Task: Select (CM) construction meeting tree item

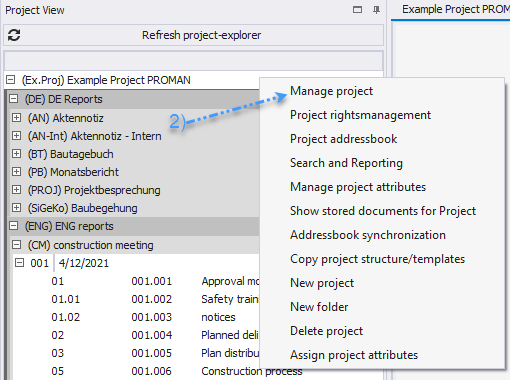Action: [x=90, y=245]
